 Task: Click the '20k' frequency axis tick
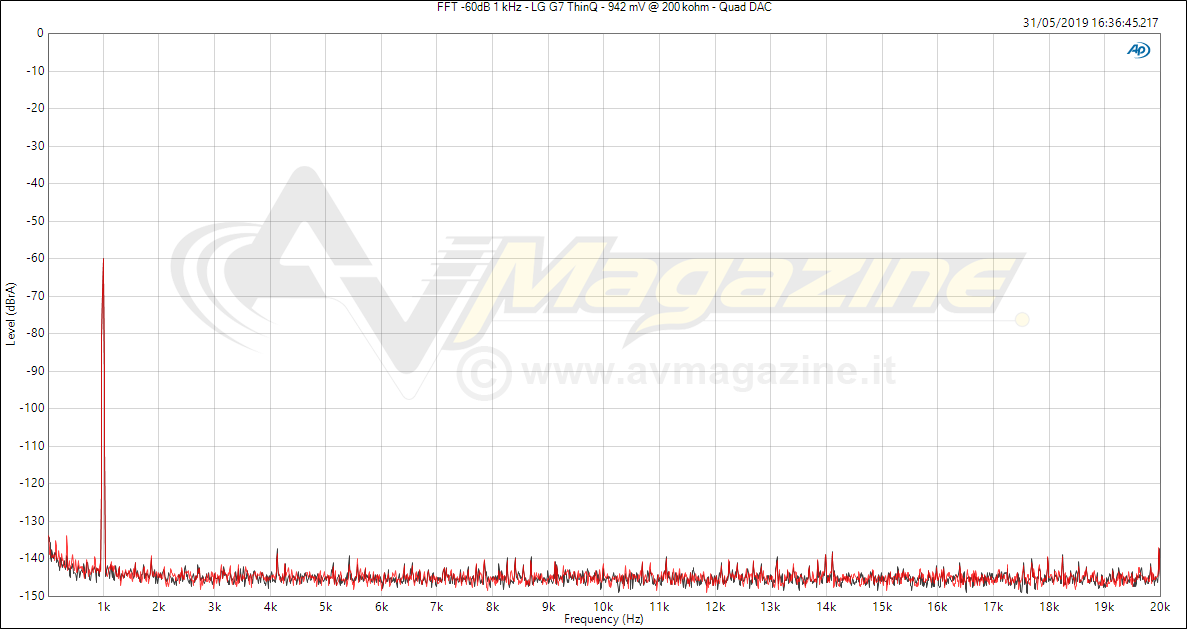(x=1159, y=607)
